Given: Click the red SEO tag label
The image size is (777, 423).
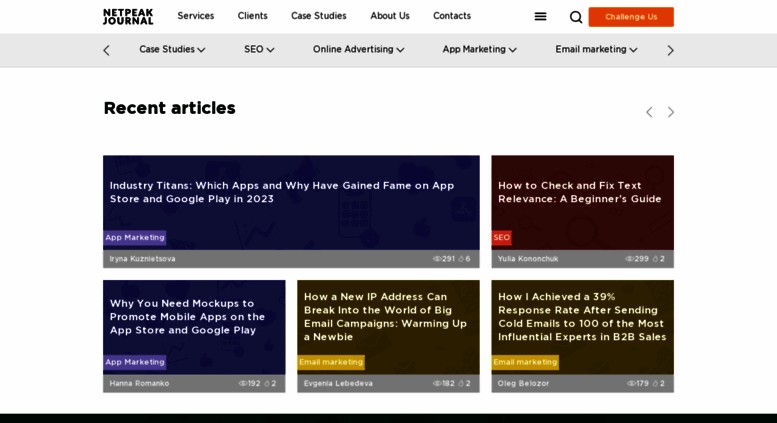Looking at the screenshot, I should [501, 237].
